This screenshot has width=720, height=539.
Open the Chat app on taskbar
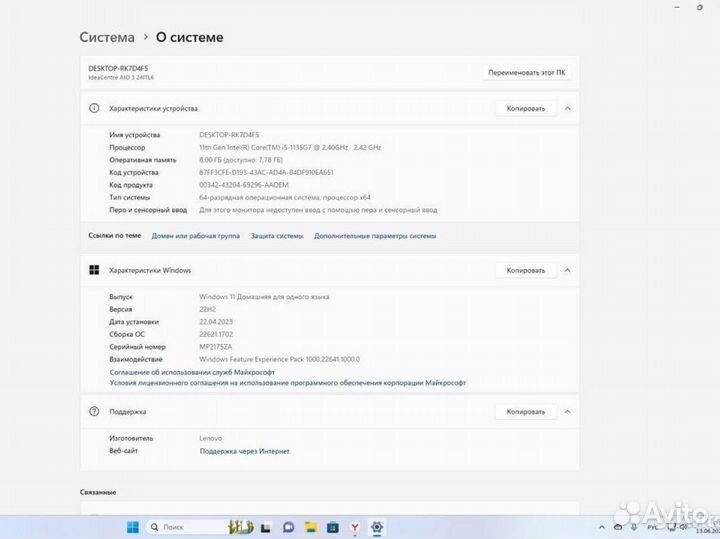point(288,527)
